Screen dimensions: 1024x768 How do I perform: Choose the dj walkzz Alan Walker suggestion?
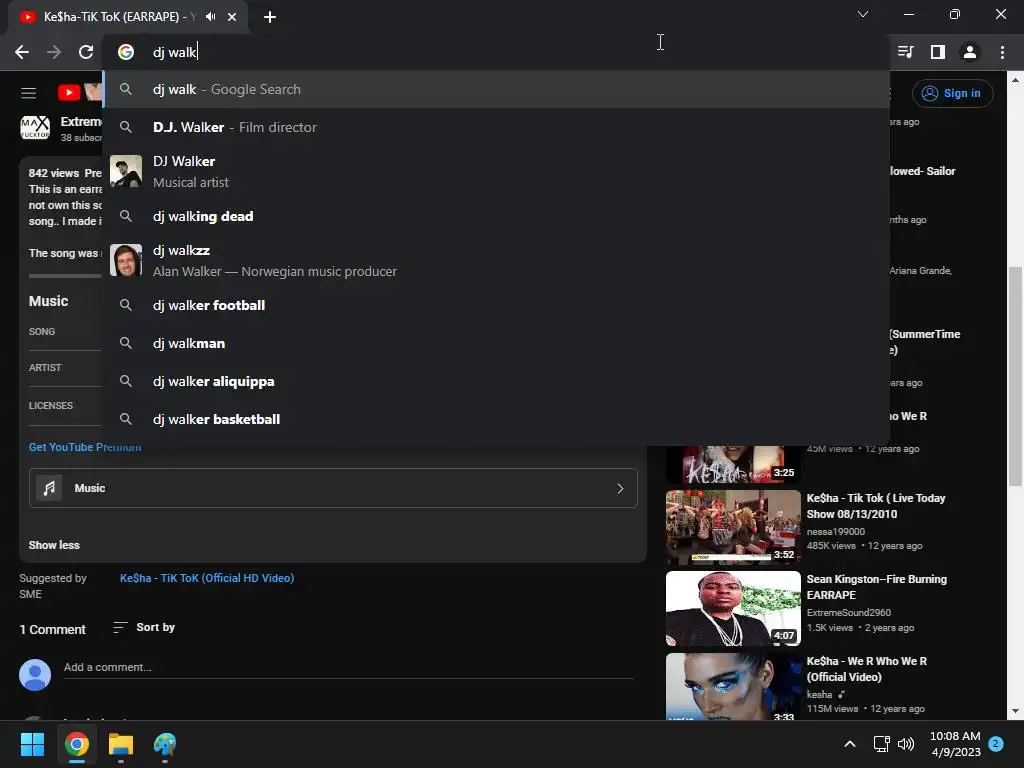coord(496,261)
